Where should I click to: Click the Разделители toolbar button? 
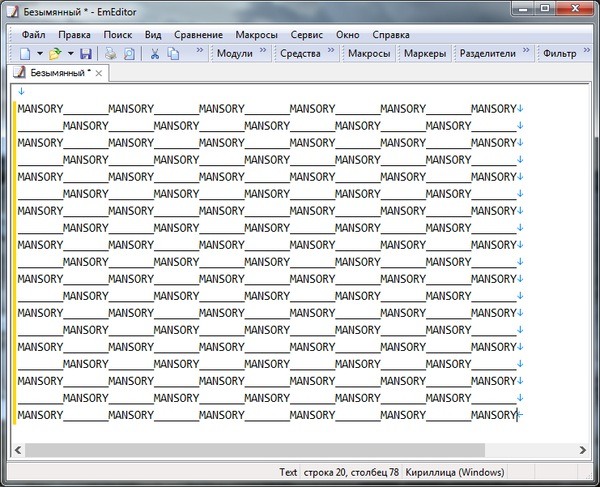[488, 53]
